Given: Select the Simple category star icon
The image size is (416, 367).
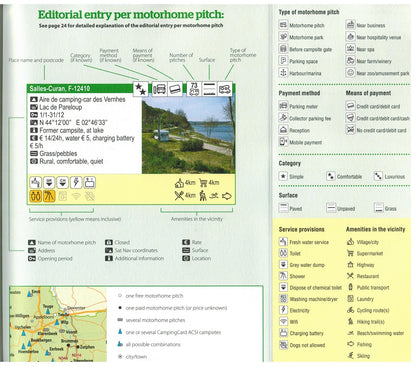Looking at the screenshot, I should (x=283, y=176).
